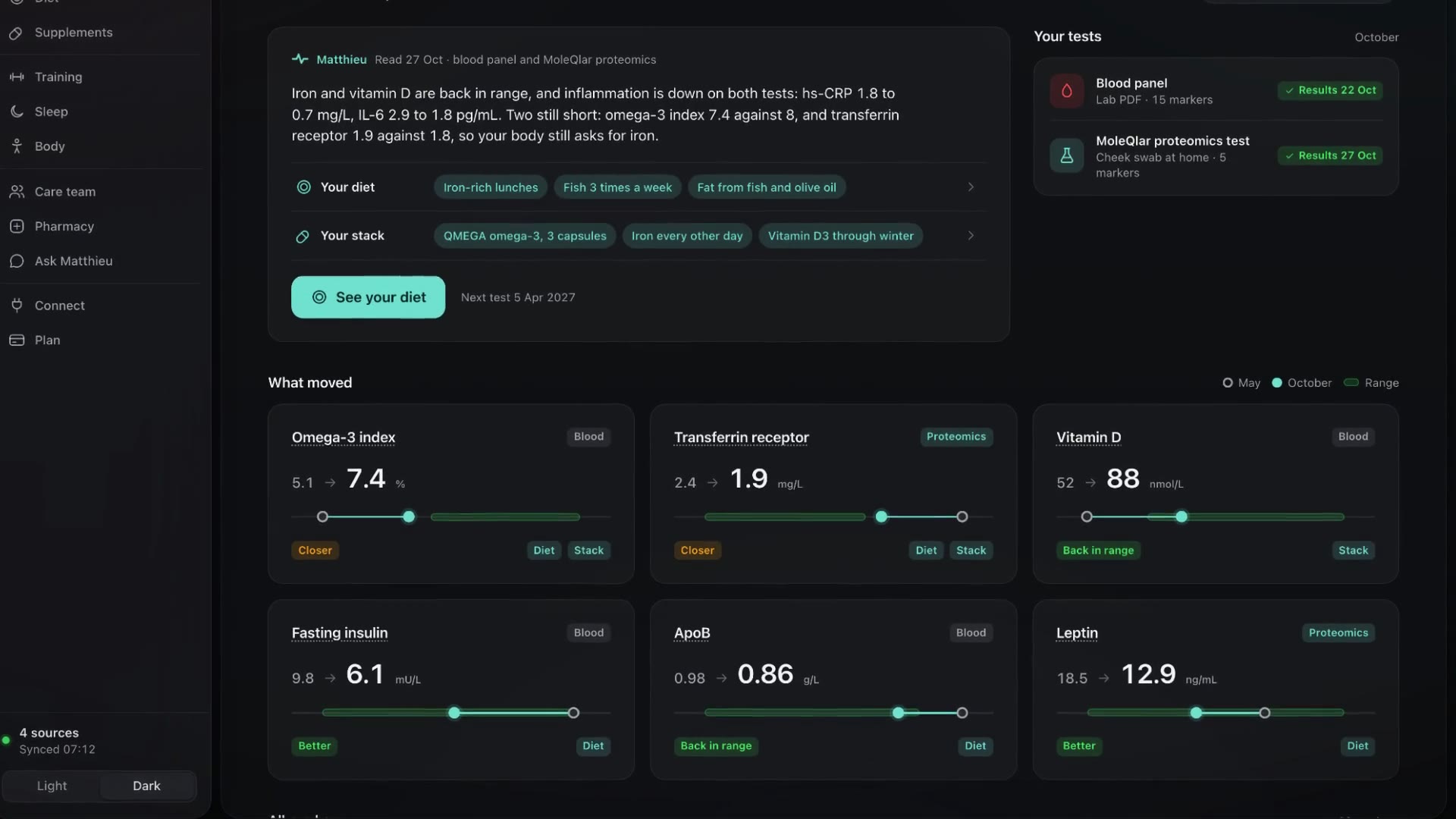
Task: Click the pulse icon beside Matthieu
Action: tap(300, 59)
